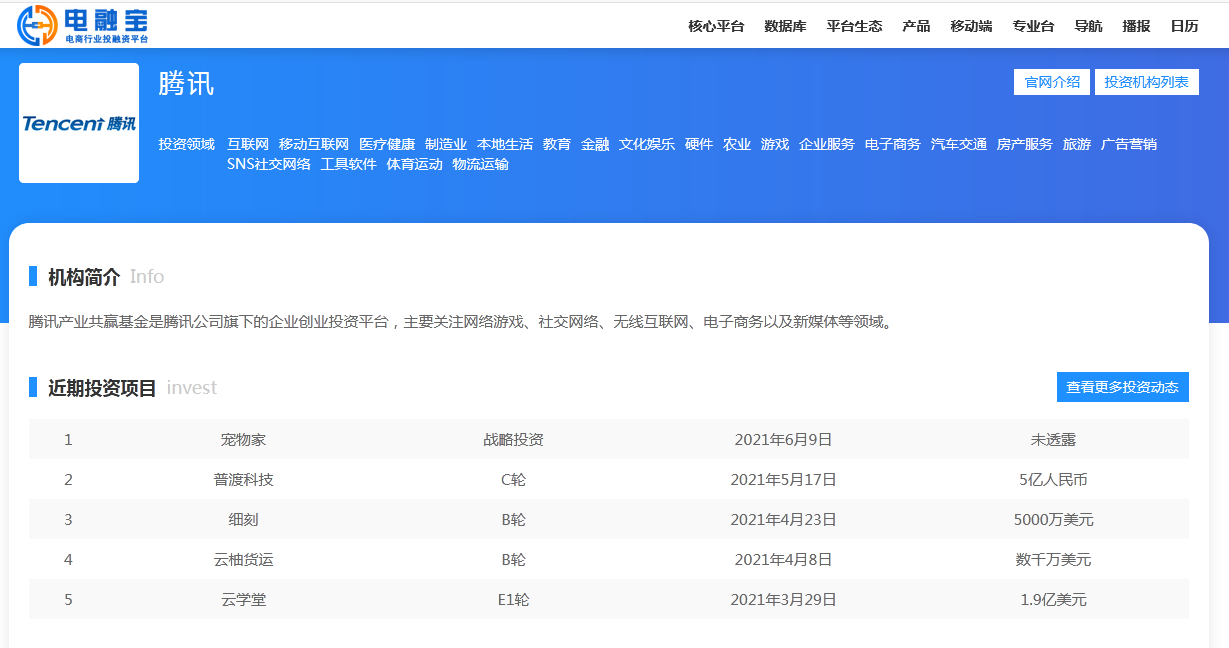This screenshot has height=648, width=1229.
Task: Click the amount 5000万美元
Action: [x=1053, y=519]
